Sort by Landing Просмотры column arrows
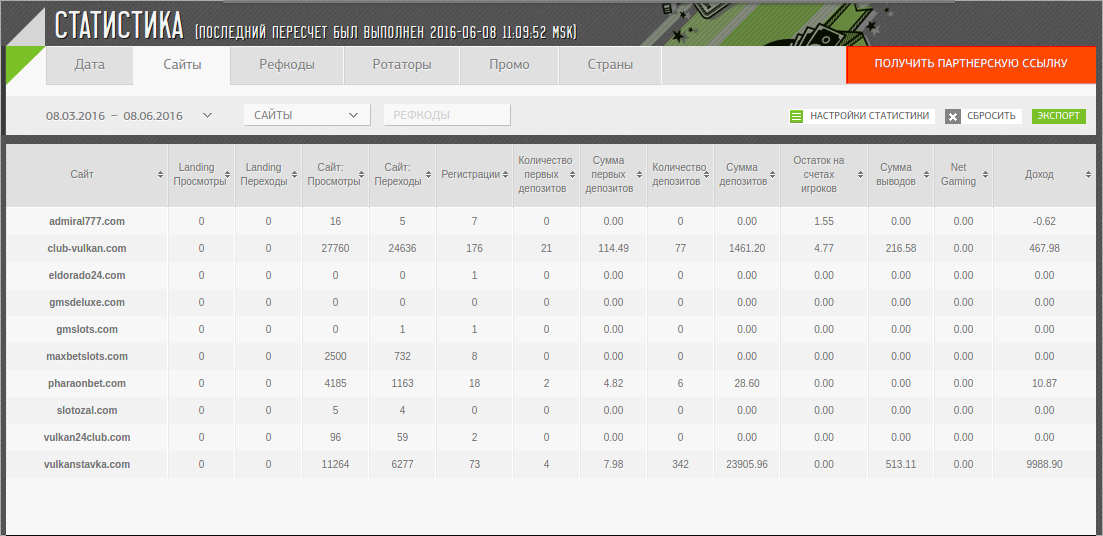The height and width of the screenshot is (536, 1103). click(227, 174)
